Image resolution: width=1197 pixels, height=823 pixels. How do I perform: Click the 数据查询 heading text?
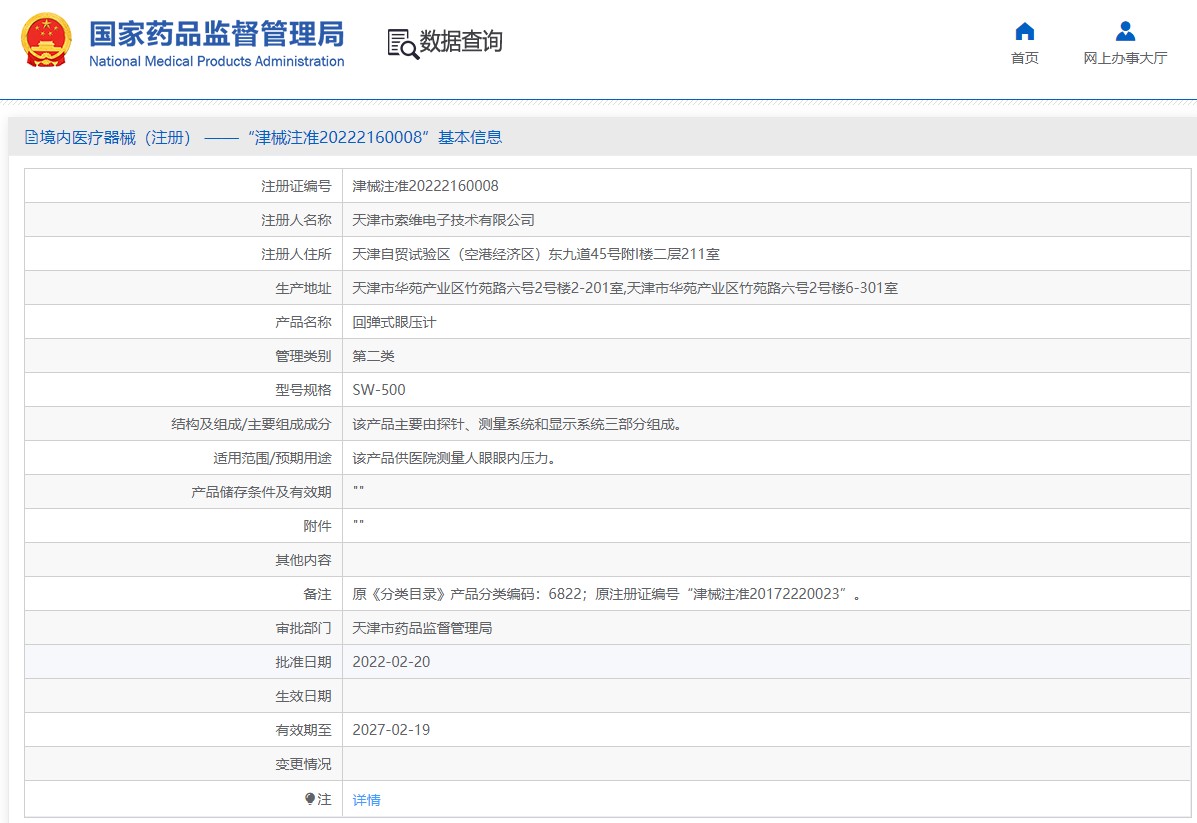[x=461, y=42]
